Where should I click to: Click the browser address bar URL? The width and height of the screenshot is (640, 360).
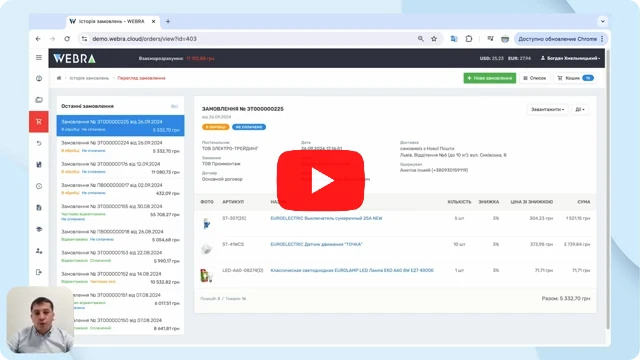144,39
